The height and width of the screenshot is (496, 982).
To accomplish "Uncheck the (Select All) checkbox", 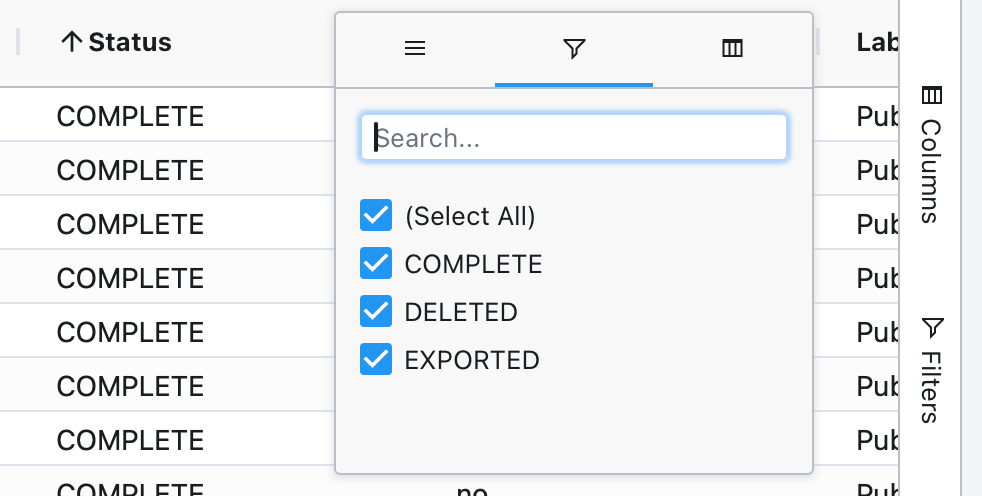I will (376, 215).
